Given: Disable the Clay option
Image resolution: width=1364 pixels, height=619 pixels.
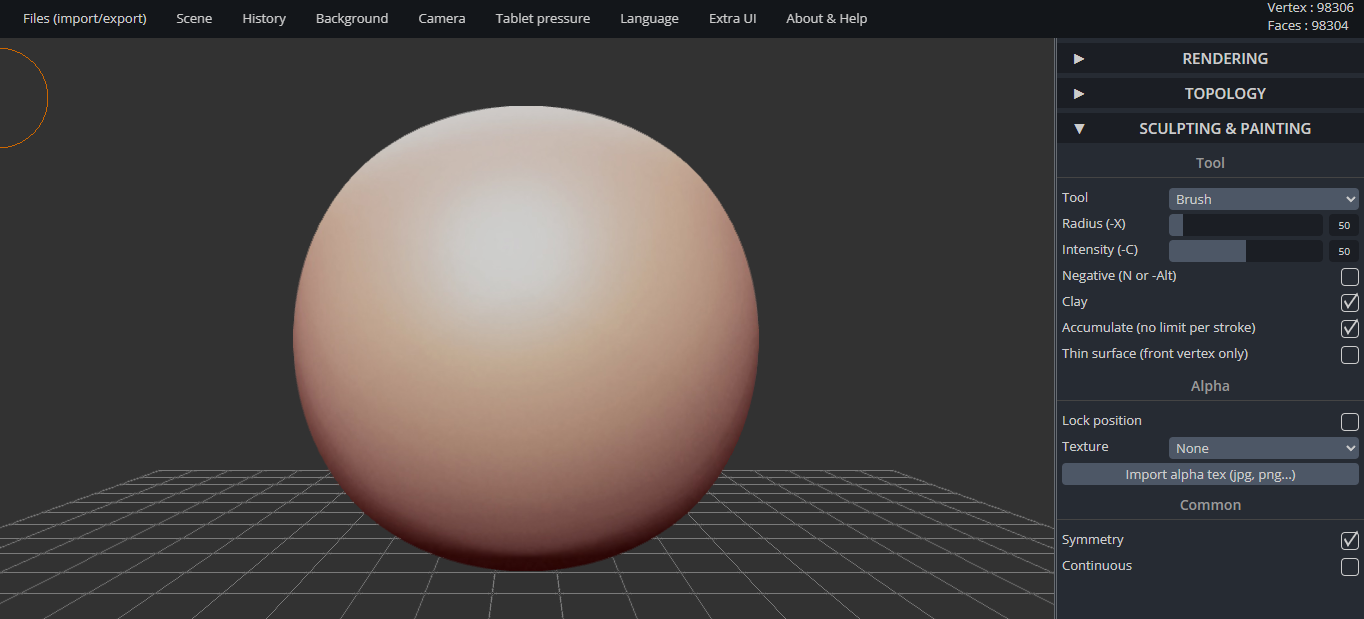Looking at the screenshot, I should pyautogui.click(x=1349, y=302).
